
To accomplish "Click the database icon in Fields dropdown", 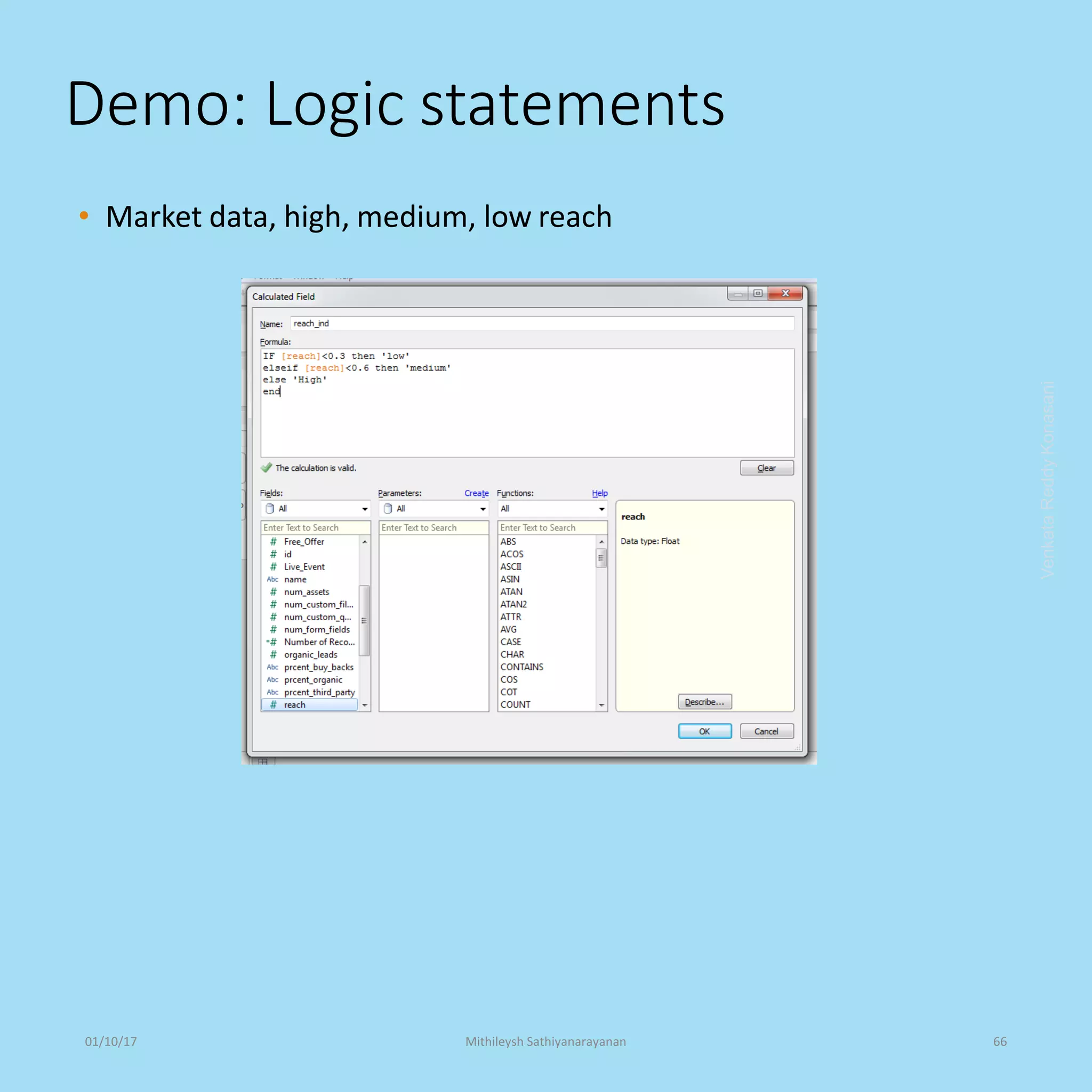I will pyautogui.click(x=270, y=509).
